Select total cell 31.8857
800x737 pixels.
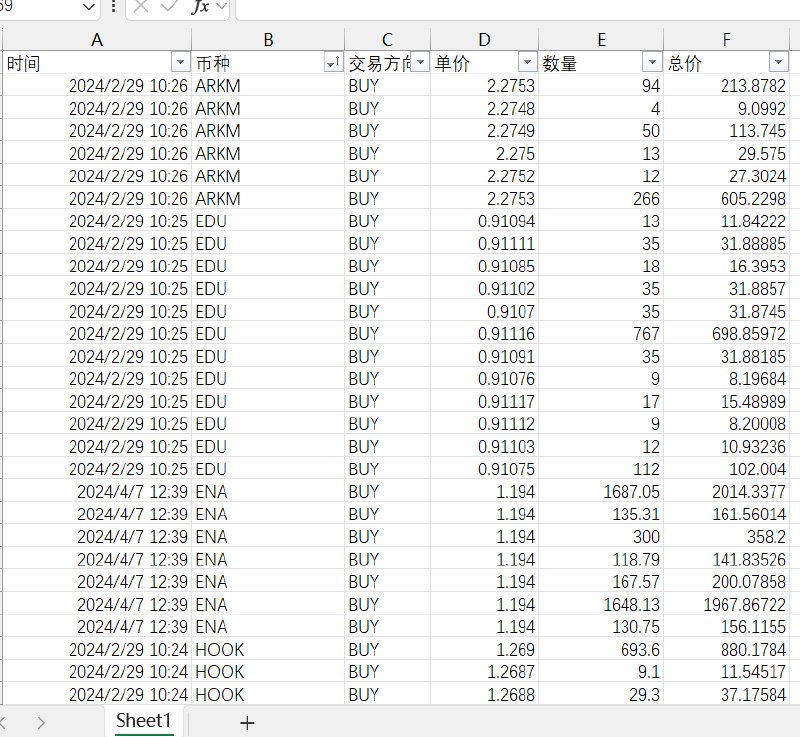click(x=727, y=288)
